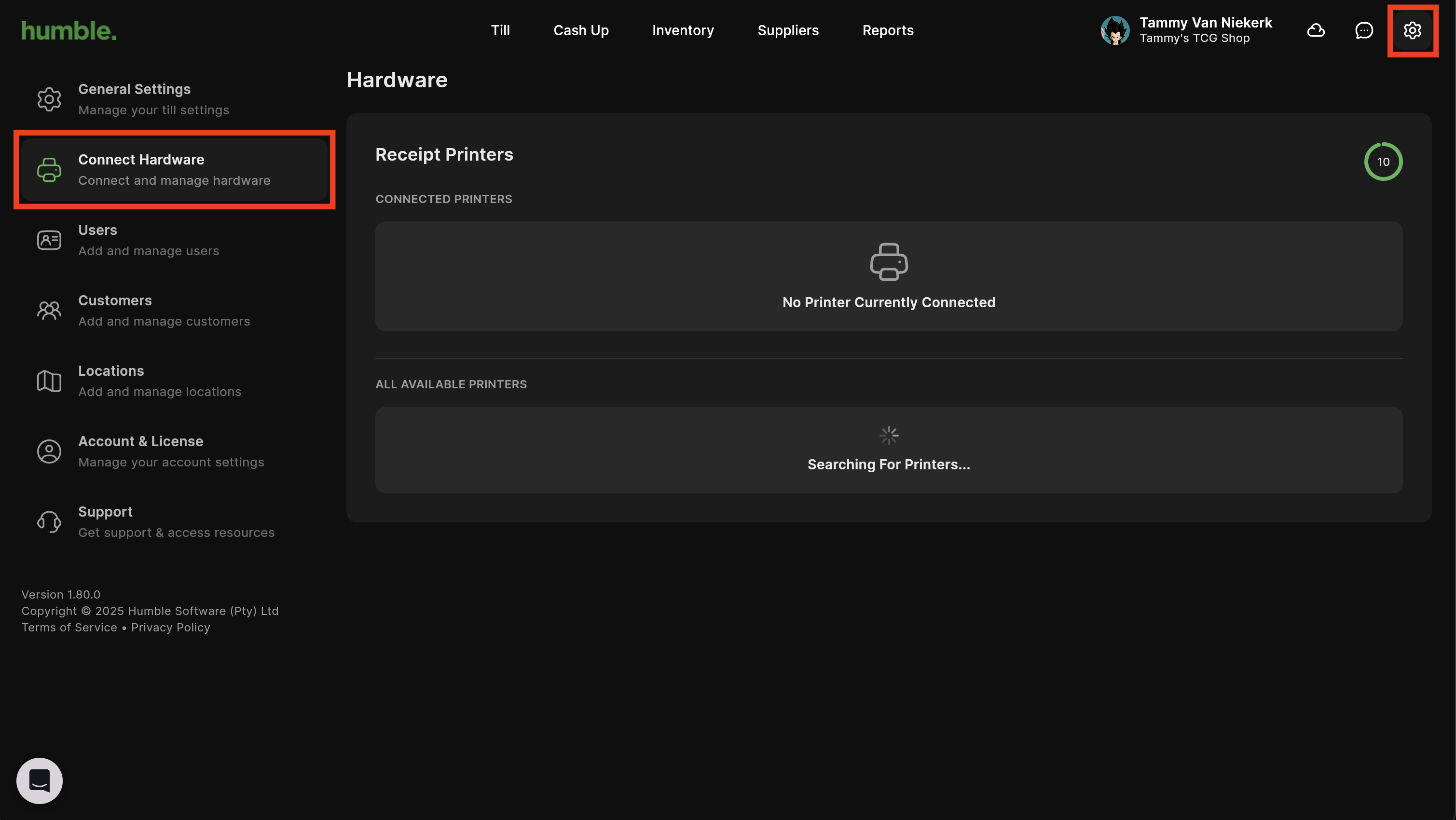Screen dimensions: 1456x820
Task: Go to Cash Up in navigation
Action: [x=580, y=30]
